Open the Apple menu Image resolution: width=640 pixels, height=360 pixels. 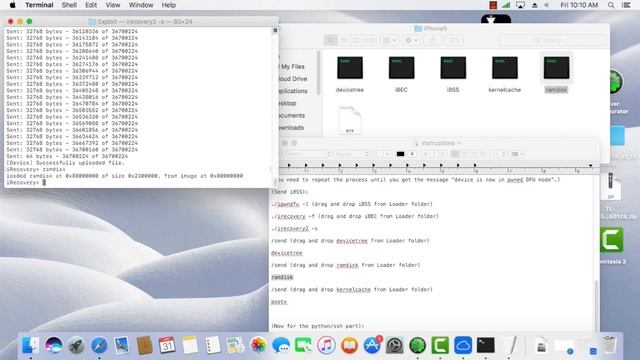click(12, 5)
